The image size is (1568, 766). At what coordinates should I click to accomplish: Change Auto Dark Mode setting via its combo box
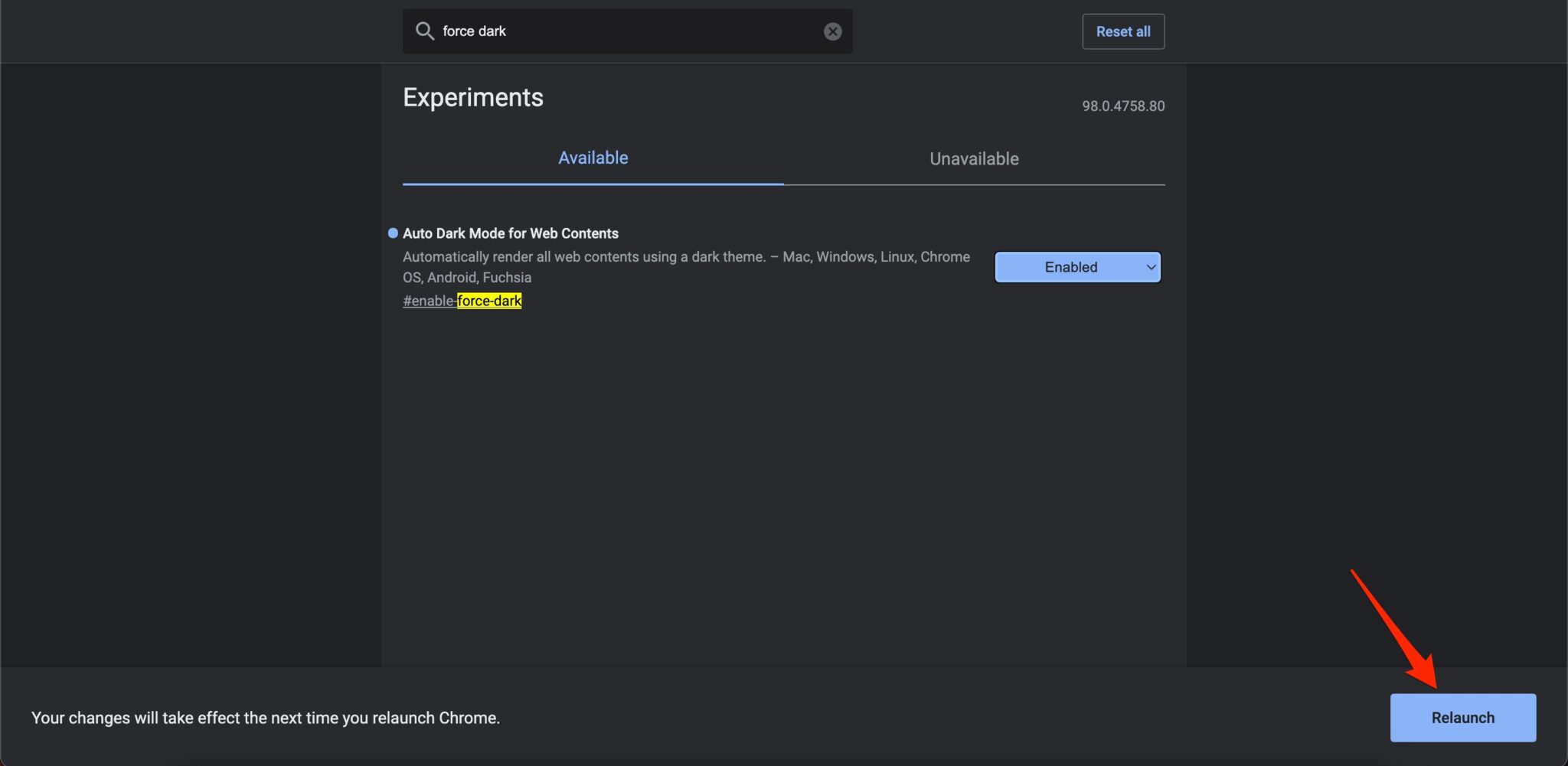point(1076,267)
